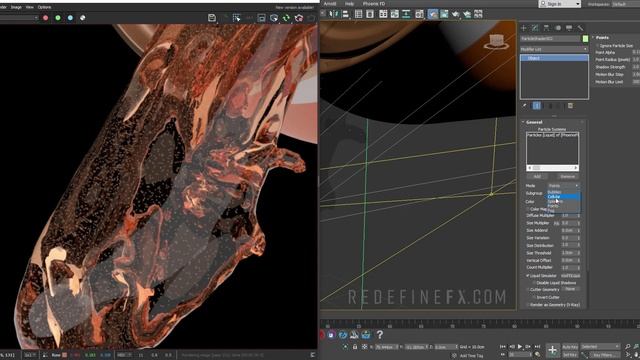Toggle selection lock icon in status bar
640x360 pixels.
[355, 347]
